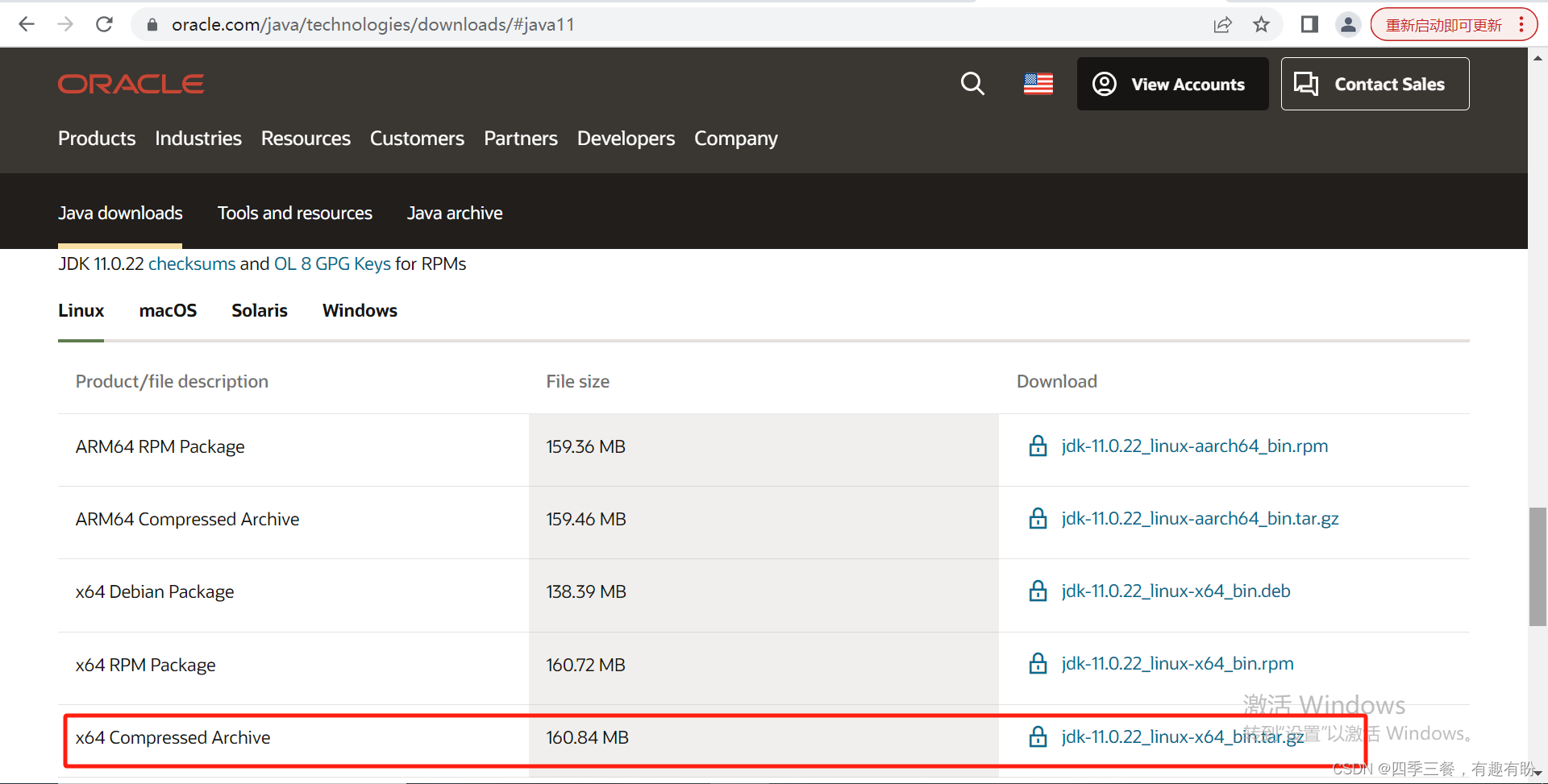Click the share page icon

tap(1222, 25)
